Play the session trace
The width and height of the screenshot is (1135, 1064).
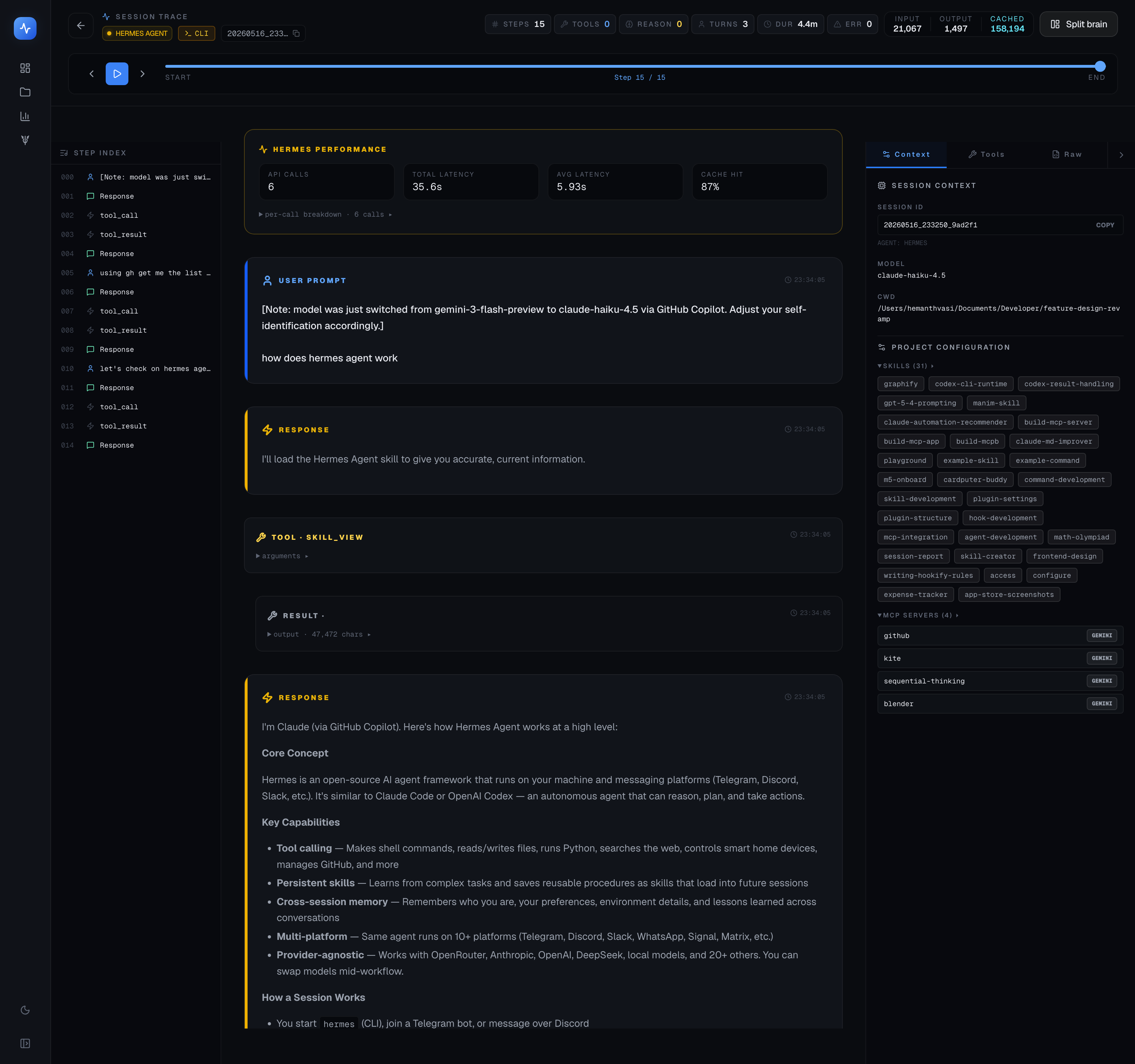click(x=117, y=74)
